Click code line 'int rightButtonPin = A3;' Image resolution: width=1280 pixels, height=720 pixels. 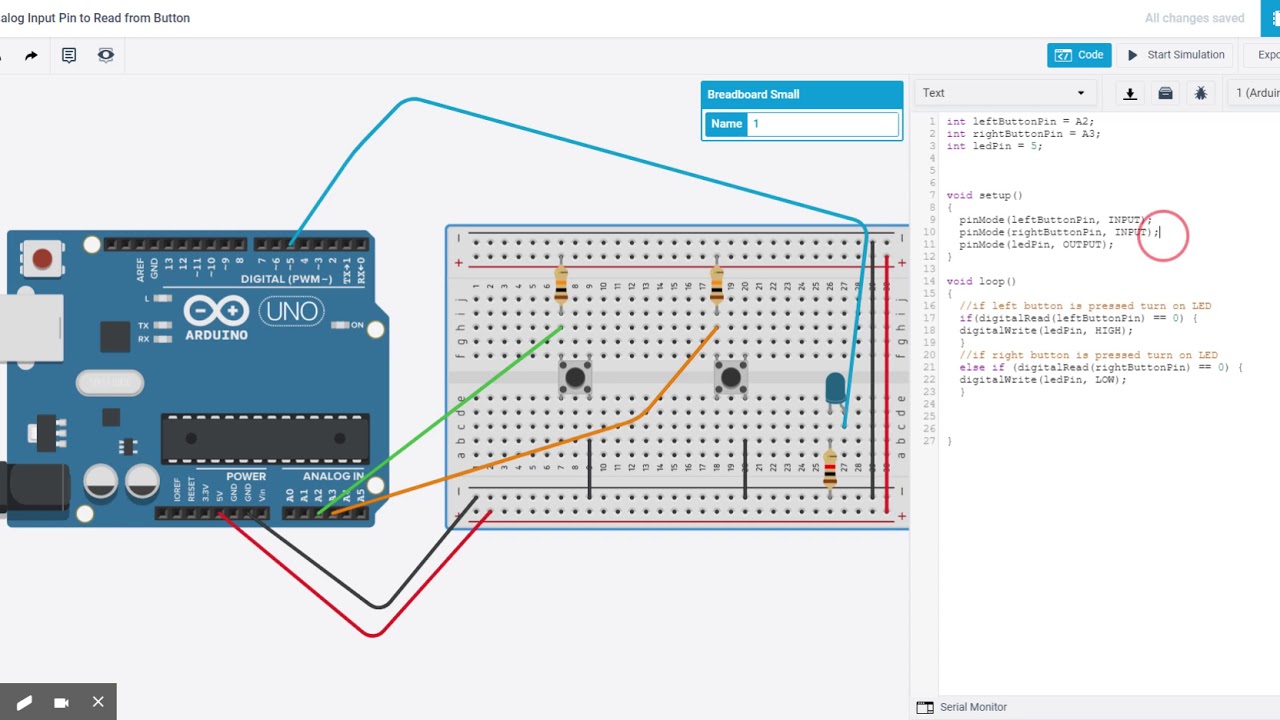1023,133
